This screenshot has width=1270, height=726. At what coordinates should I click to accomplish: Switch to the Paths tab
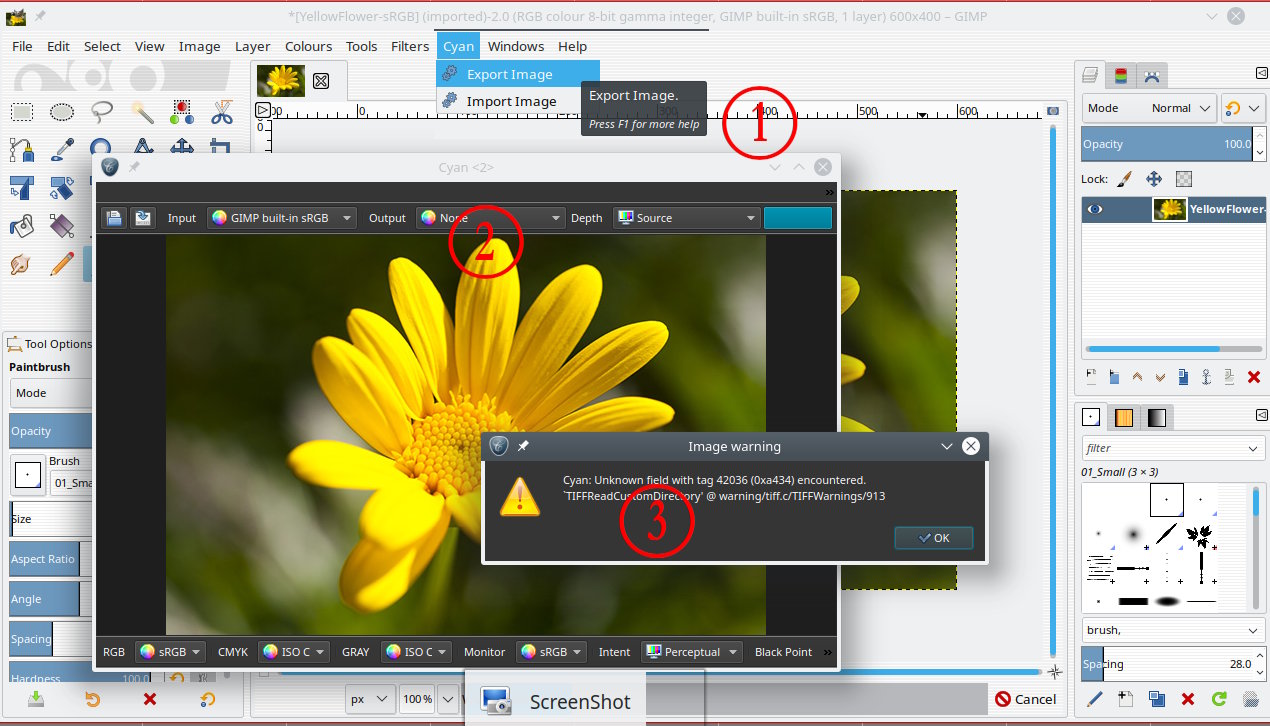[x=1151, y=75]
